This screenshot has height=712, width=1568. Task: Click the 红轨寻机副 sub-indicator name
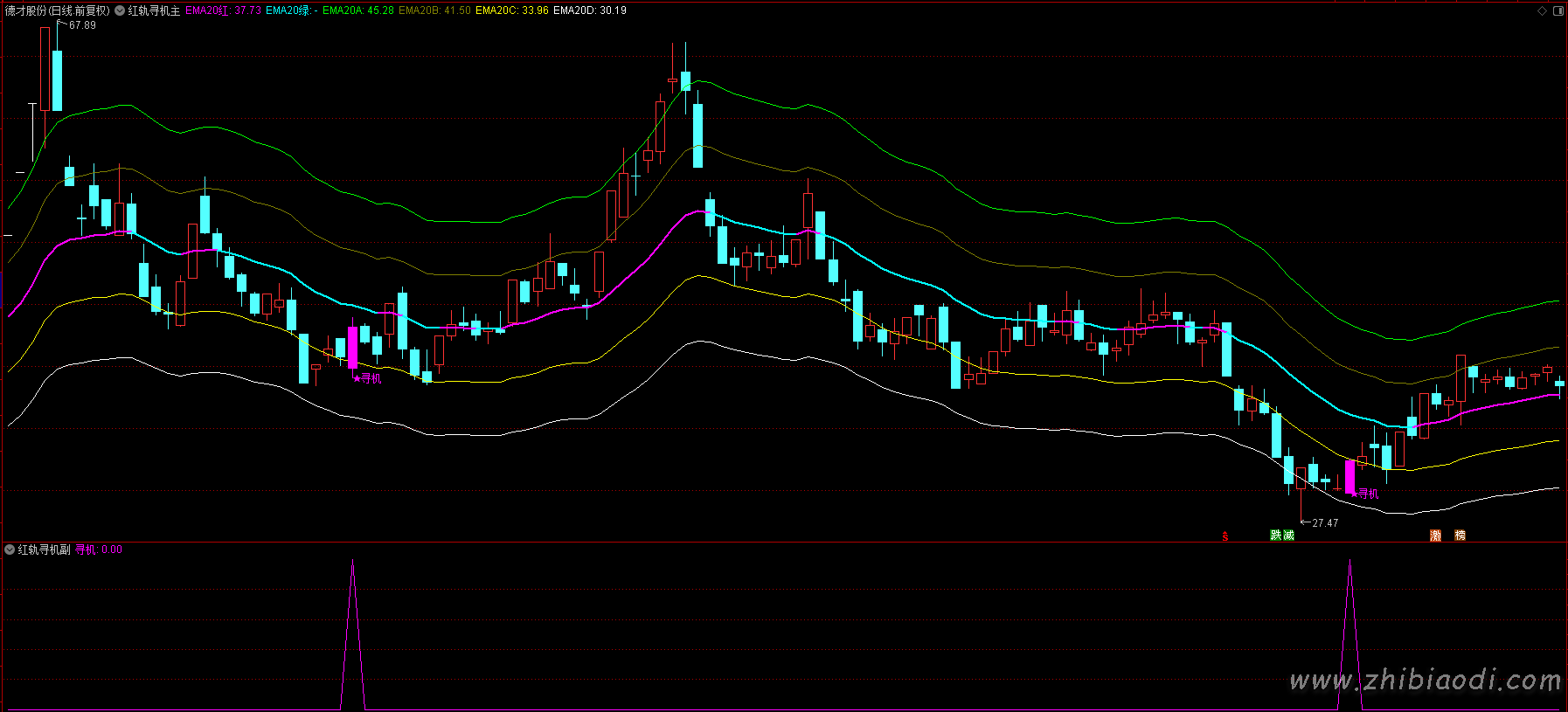(x=44, y=550)
